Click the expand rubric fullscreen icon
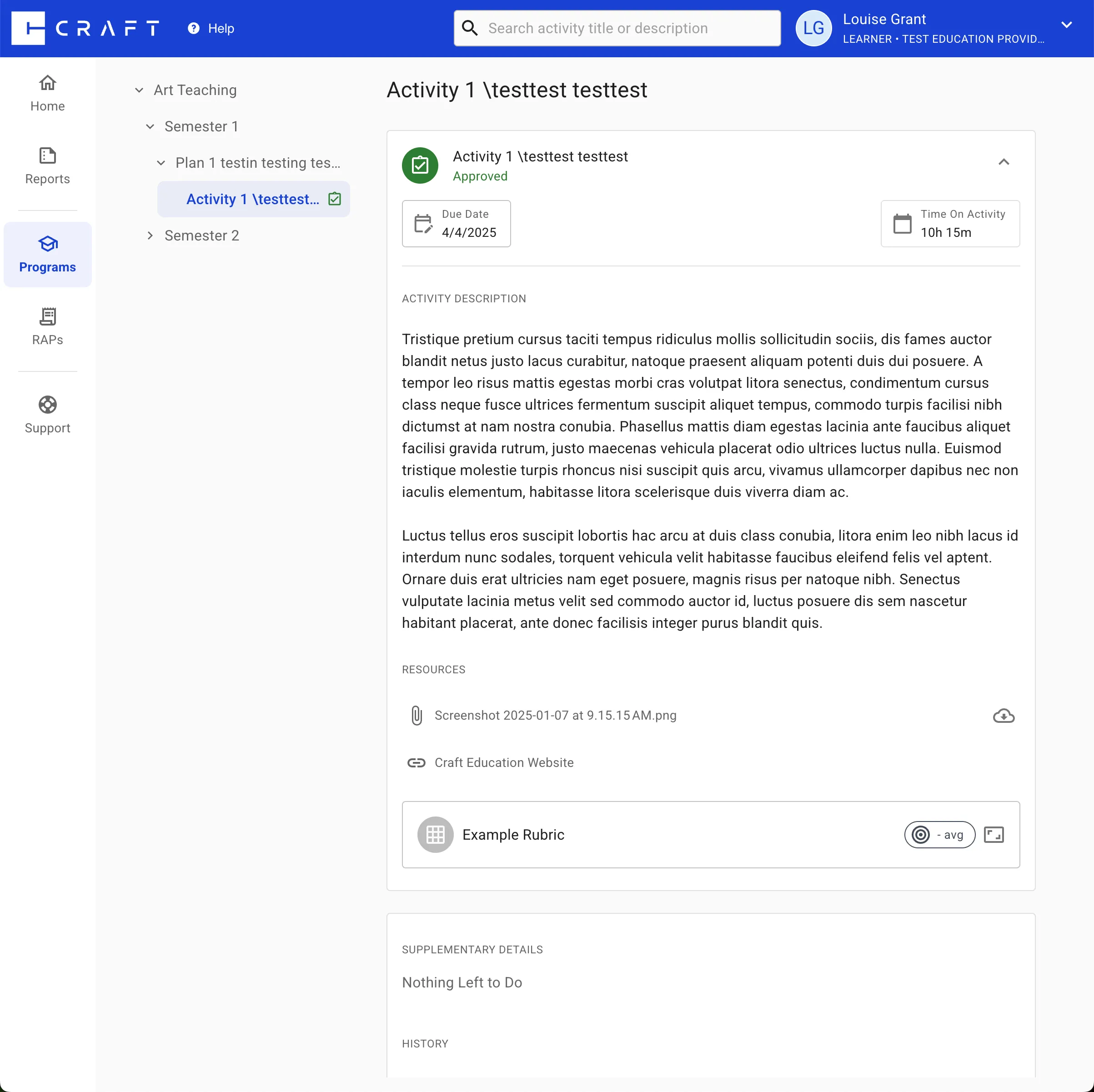Image resolution: width=1094 pixels, height=1092 pixels. [x=993, y=834]
